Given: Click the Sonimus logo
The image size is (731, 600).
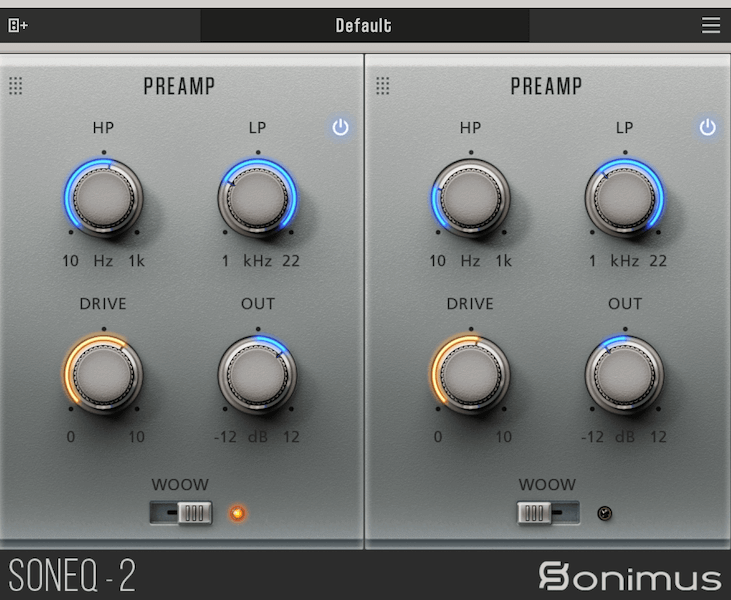Looking at the screenshot, I should (629, 577).
